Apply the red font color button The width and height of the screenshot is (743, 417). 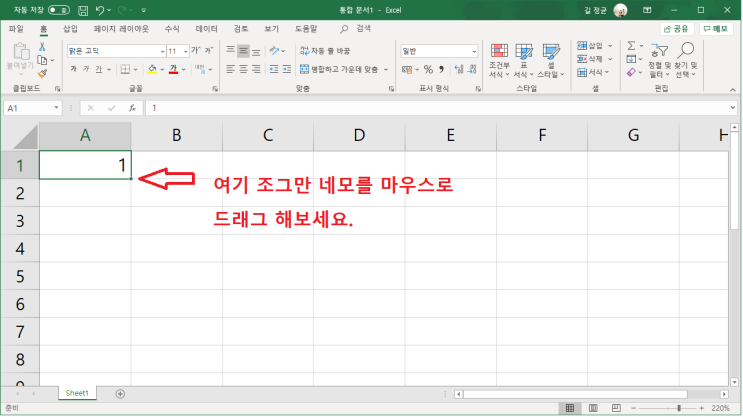pyautogui.click(x=173, y=70)
